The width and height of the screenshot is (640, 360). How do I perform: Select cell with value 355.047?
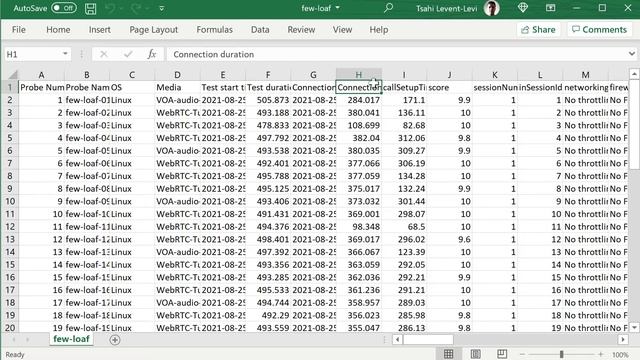pyautogui.click(x=359, y=328)
